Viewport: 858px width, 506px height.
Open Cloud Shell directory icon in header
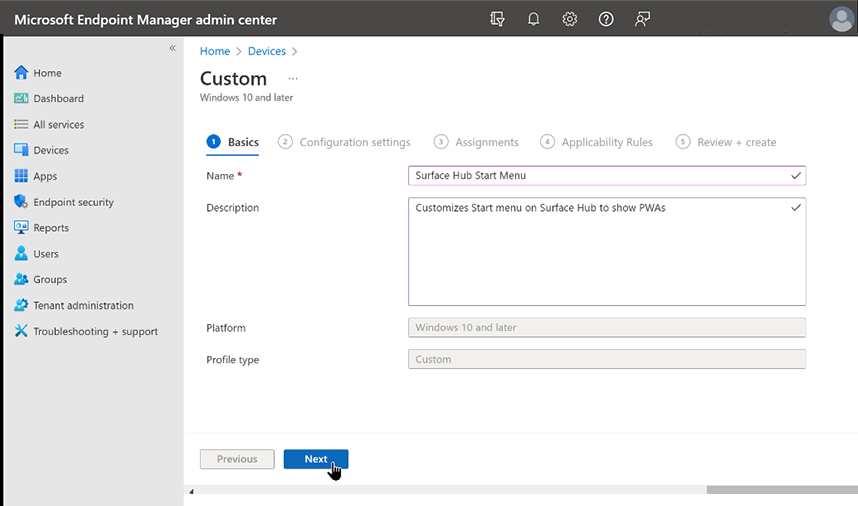(497, 19)
